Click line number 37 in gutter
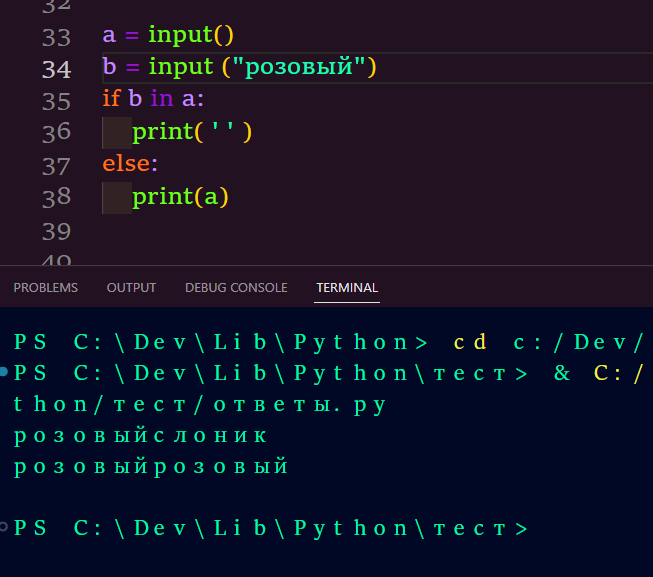Screen dimensions: 653x577 pos(56,166)
